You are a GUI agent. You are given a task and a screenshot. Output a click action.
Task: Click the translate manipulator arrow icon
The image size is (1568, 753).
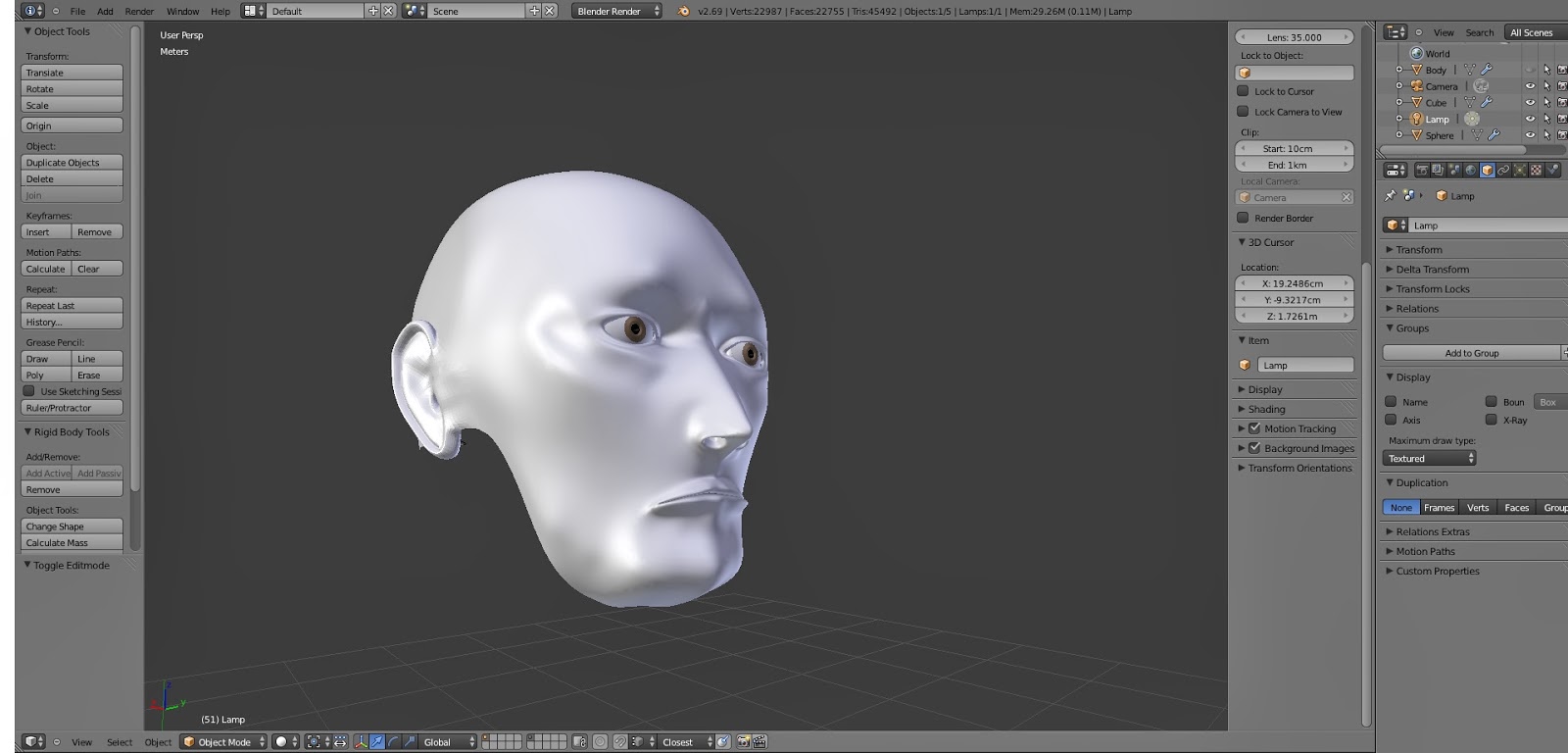click(x=377, y=742)
